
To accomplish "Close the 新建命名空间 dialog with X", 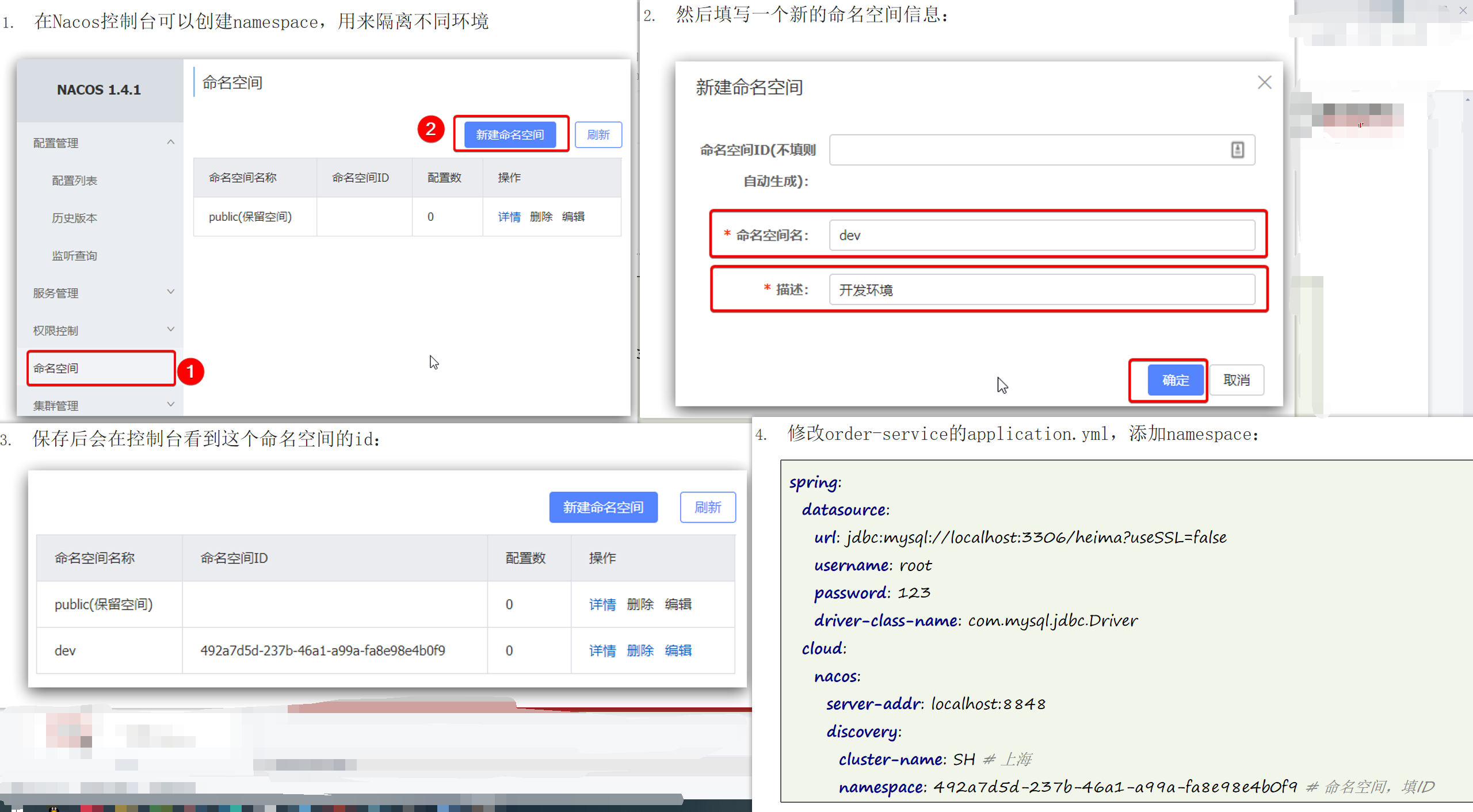I will [1264, 82].
